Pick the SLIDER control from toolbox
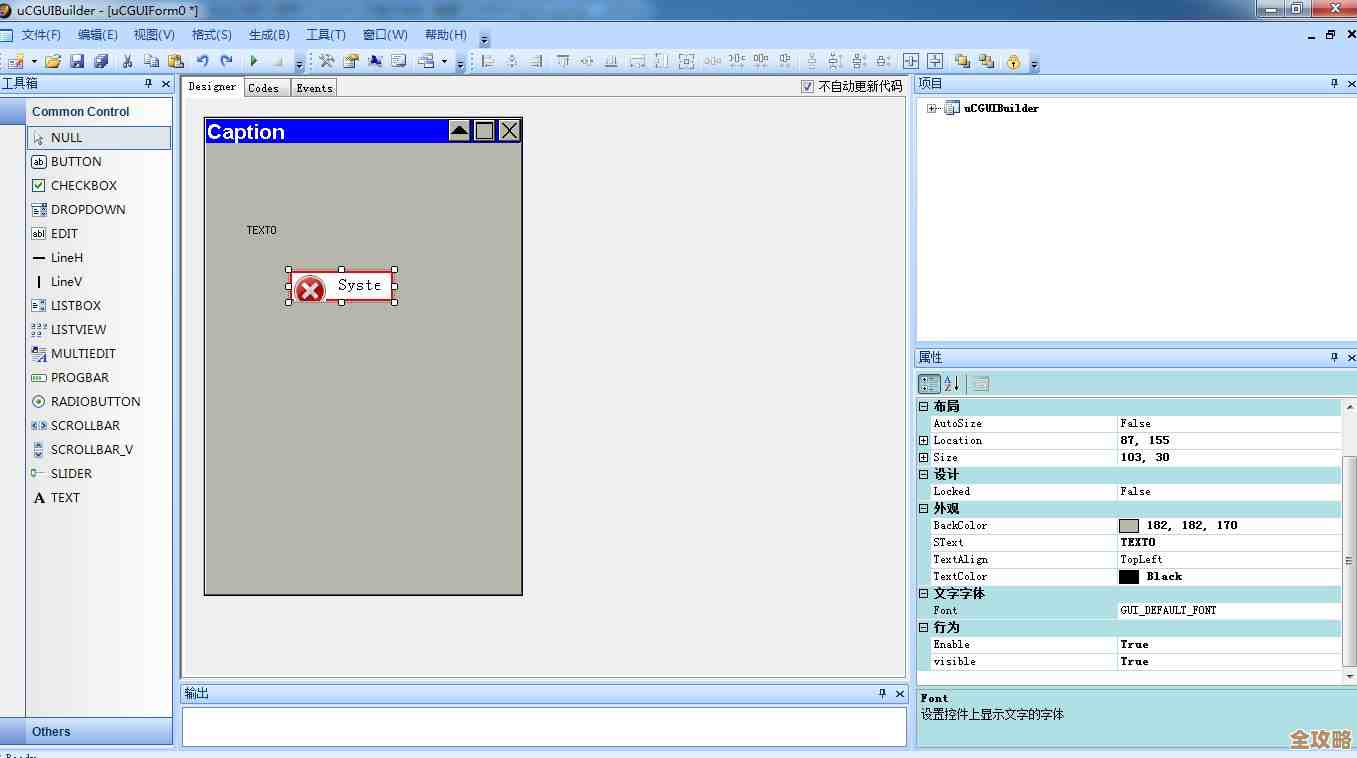The height and width of the screenshot is (758, 1357). point(71,473)
